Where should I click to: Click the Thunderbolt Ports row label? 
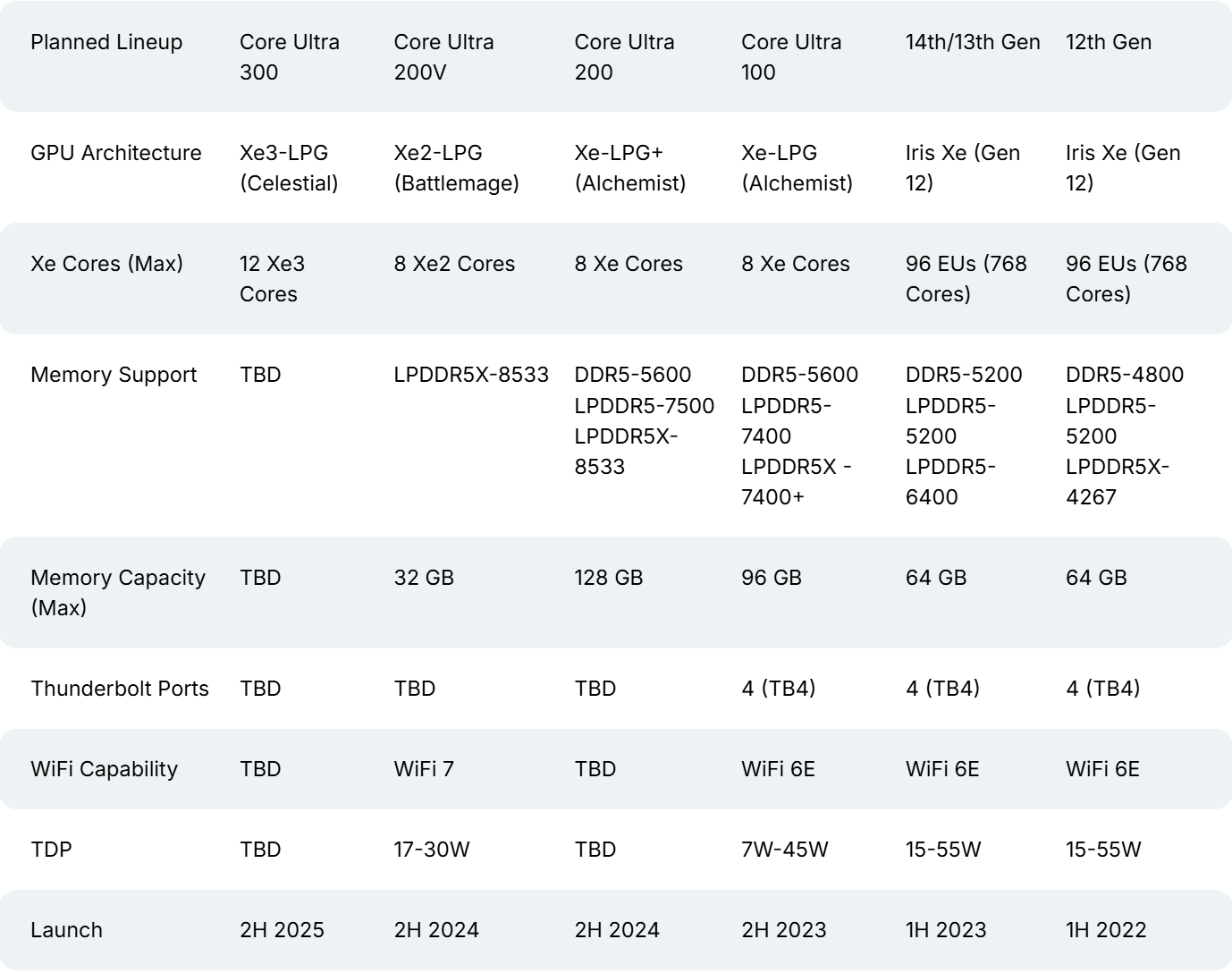point(120,689)
